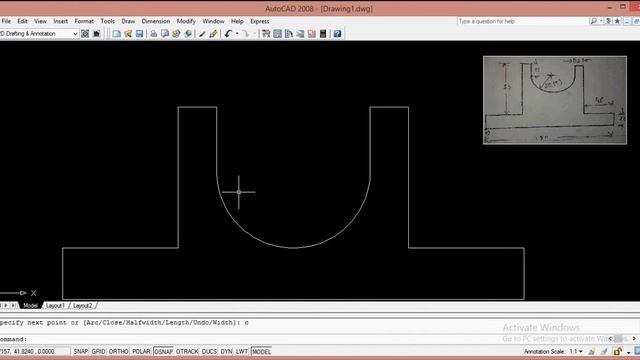
Task: Click the next layout tab arrow
Action: click(6, 305)
